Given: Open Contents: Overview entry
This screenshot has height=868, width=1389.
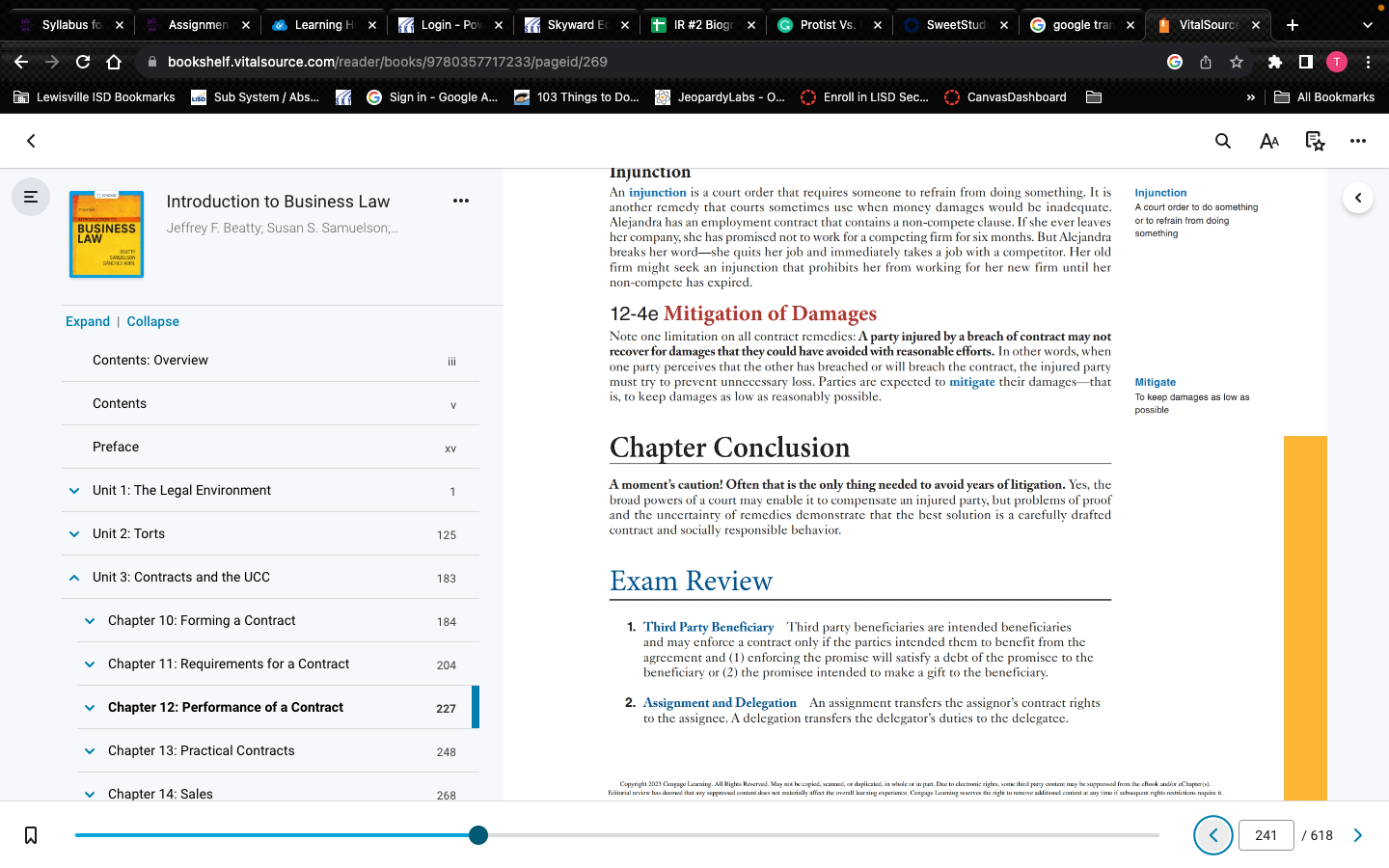Looking at the screenshot, I should point(270,361).
